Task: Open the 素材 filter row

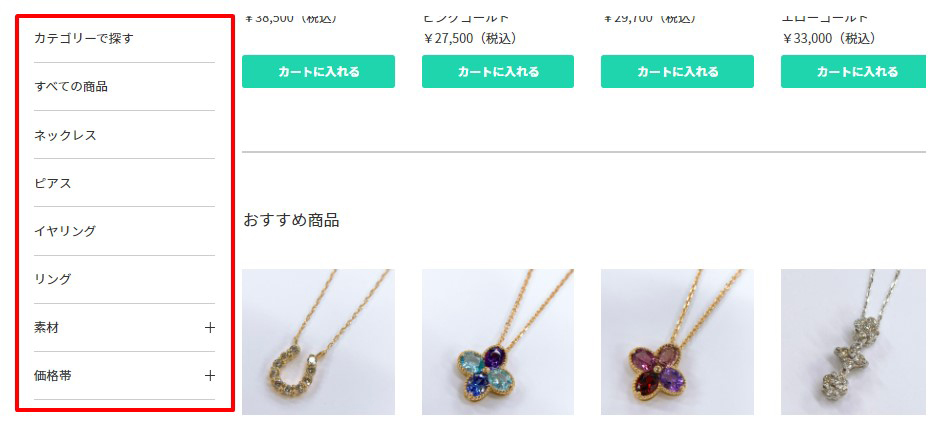Action: pos(124,328)
